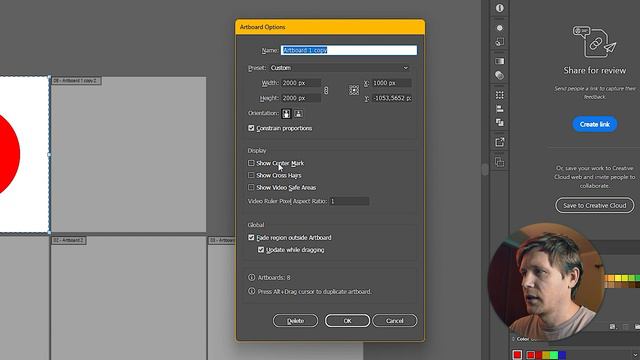
Task: Open the Asset Export panel icon
Action: (500, 142)
